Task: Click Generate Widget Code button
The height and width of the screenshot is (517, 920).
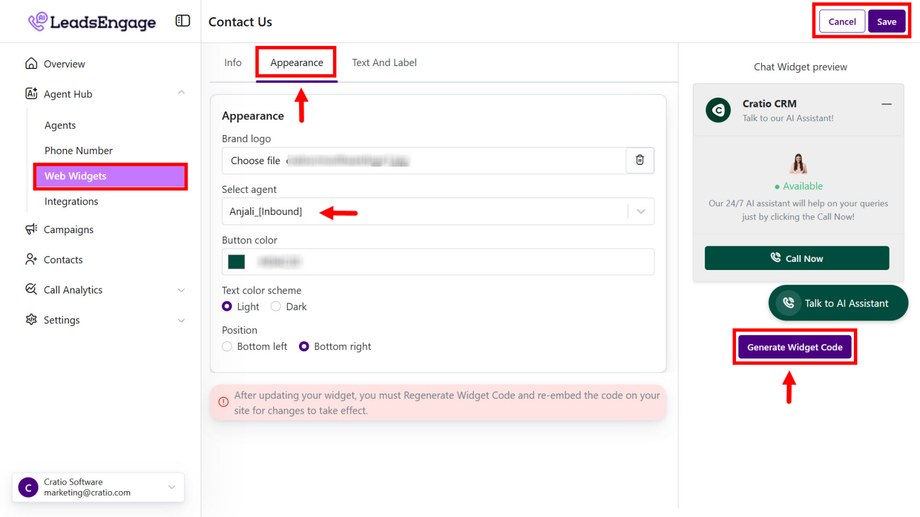Action: point(795,347)
